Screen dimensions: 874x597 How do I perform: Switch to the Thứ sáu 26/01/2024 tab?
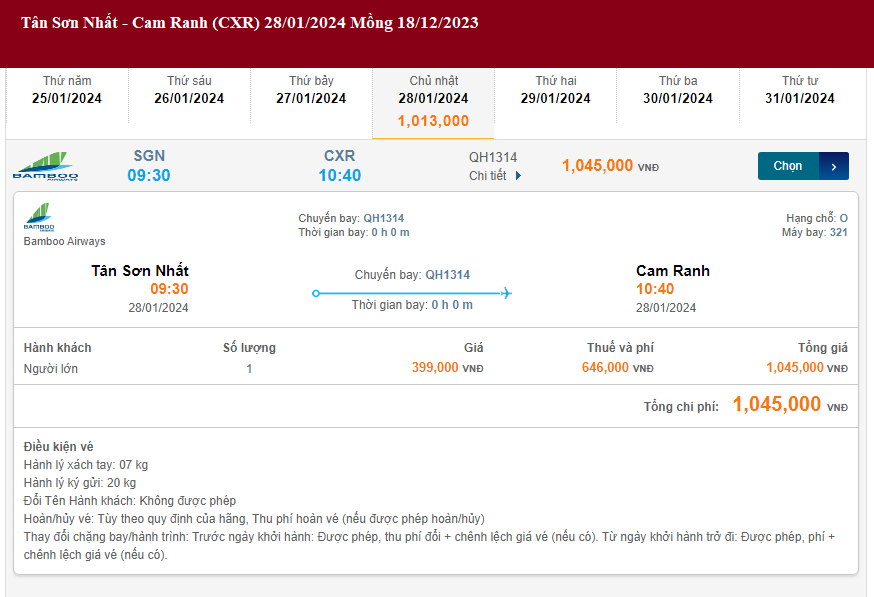189,90
